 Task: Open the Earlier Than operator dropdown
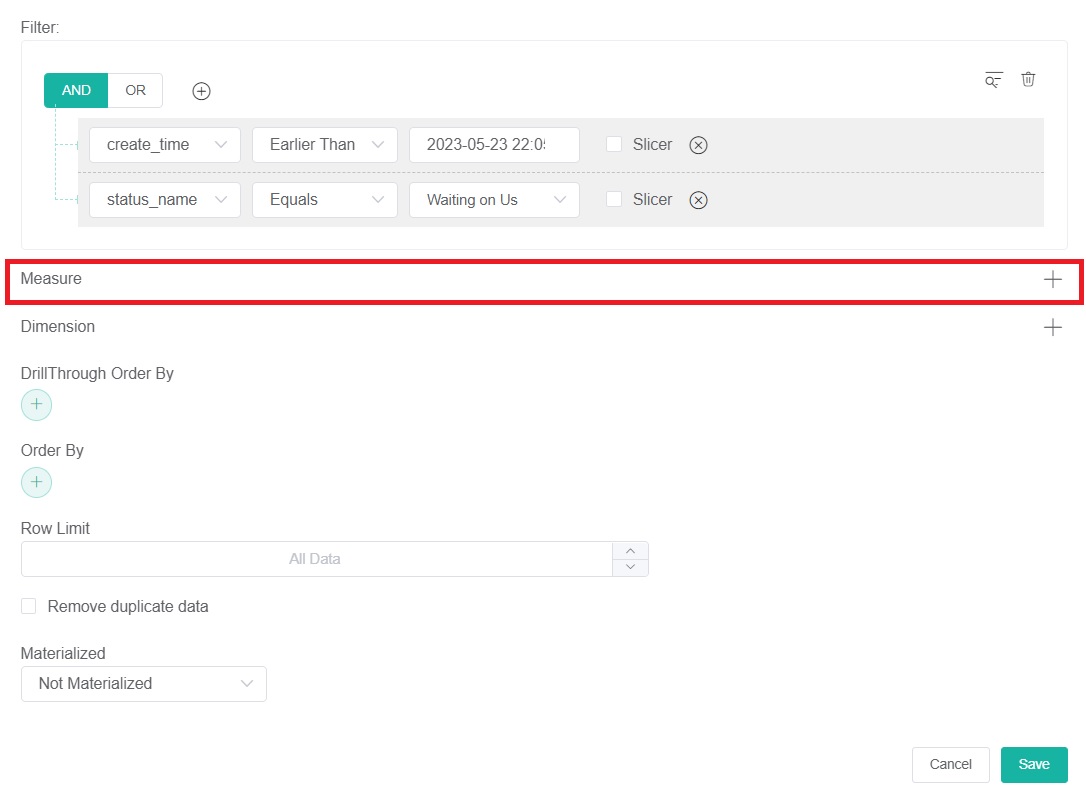click(325, 145)
